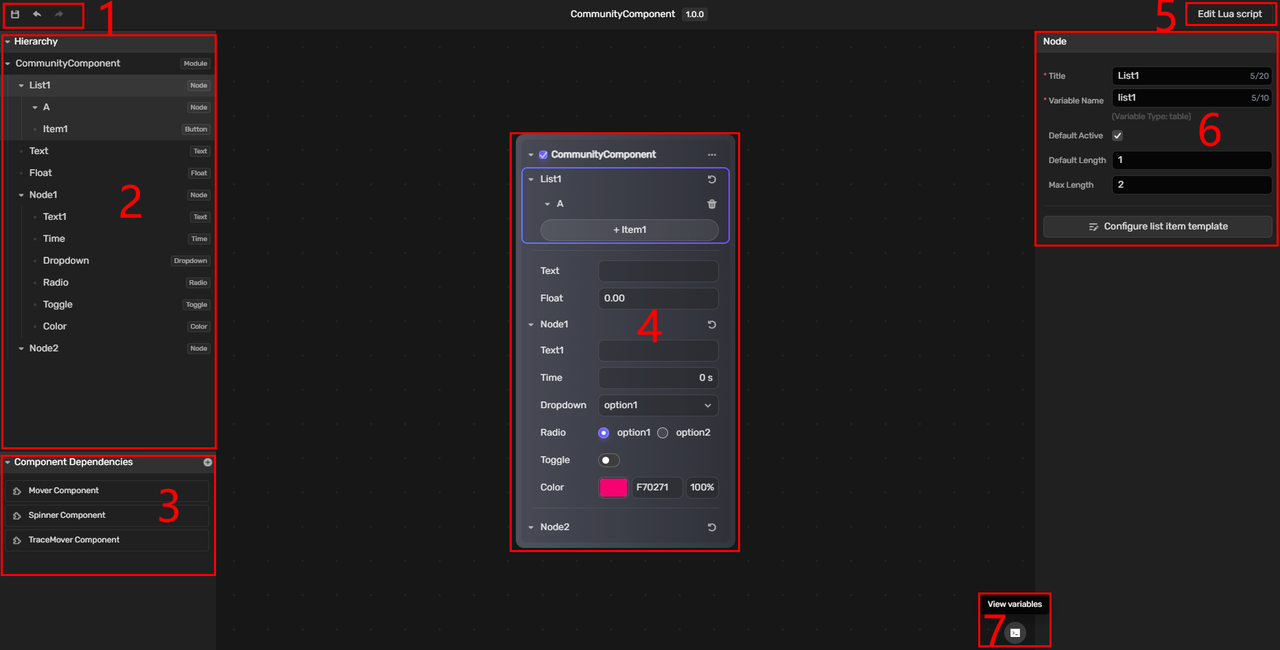
Task: Enable the Default Active checkbox
Action: [x=1117, y=135]
